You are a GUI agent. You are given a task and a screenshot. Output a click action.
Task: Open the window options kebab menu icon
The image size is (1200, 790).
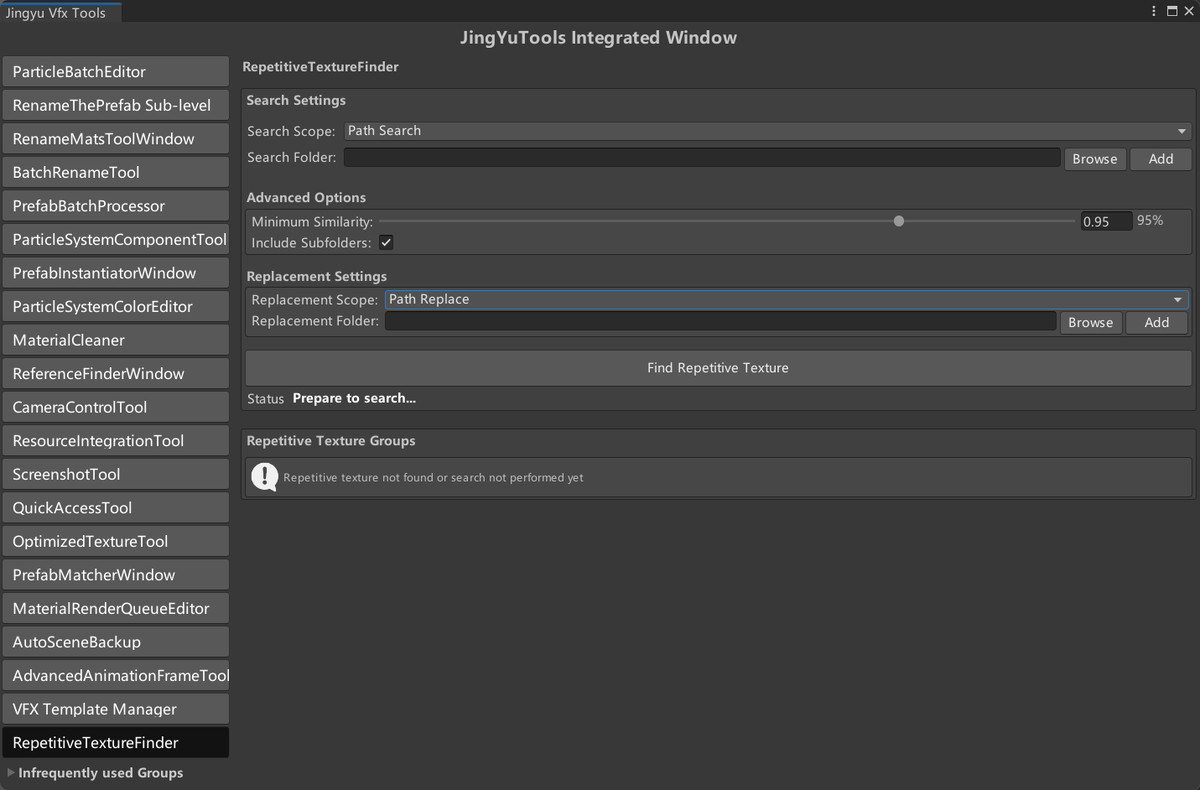click(x=1155, y=11)
